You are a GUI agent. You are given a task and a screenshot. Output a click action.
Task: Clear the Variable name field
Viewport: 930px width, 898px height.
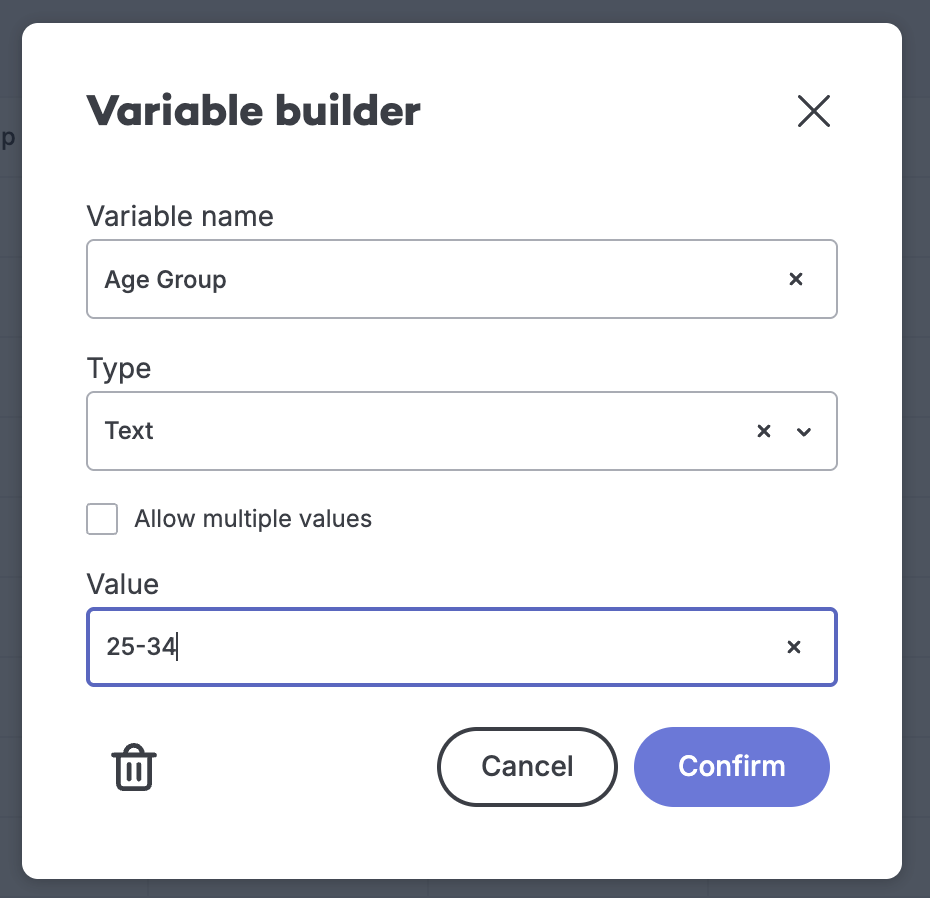pyautogui.click(x=796, y=280)
